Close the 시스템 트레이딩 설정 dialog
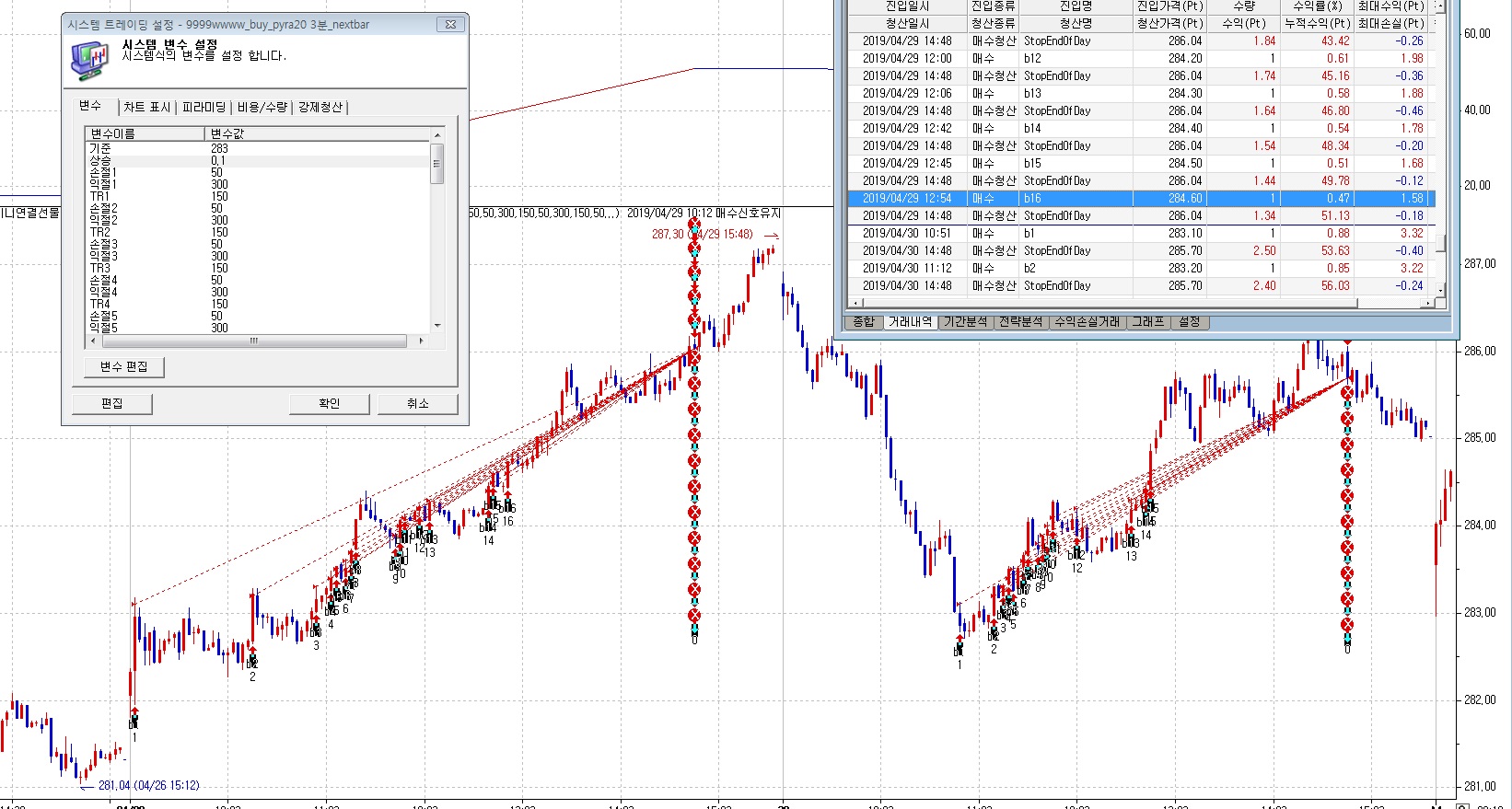This screenshot has width=1512, height=809. 450,25
